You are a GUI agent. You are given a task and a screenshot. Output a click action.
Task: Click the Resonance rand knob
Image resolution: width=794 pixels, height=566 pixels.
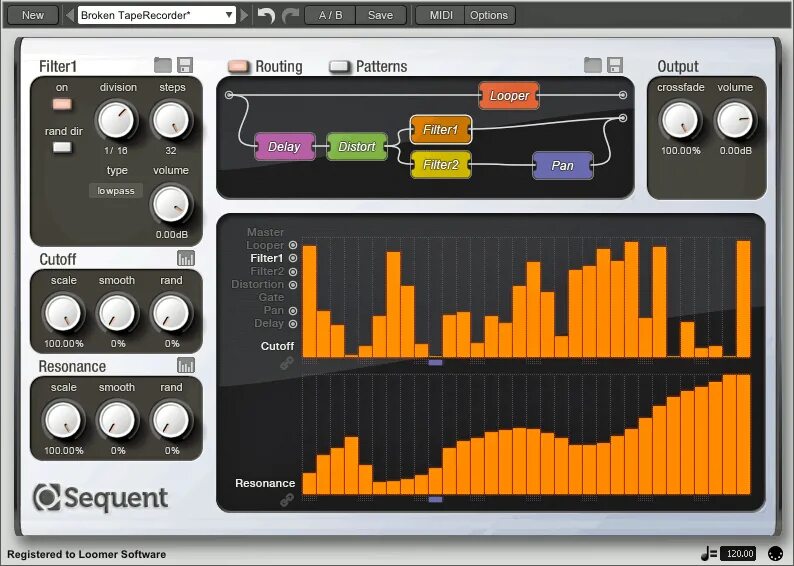coord(171,420)
